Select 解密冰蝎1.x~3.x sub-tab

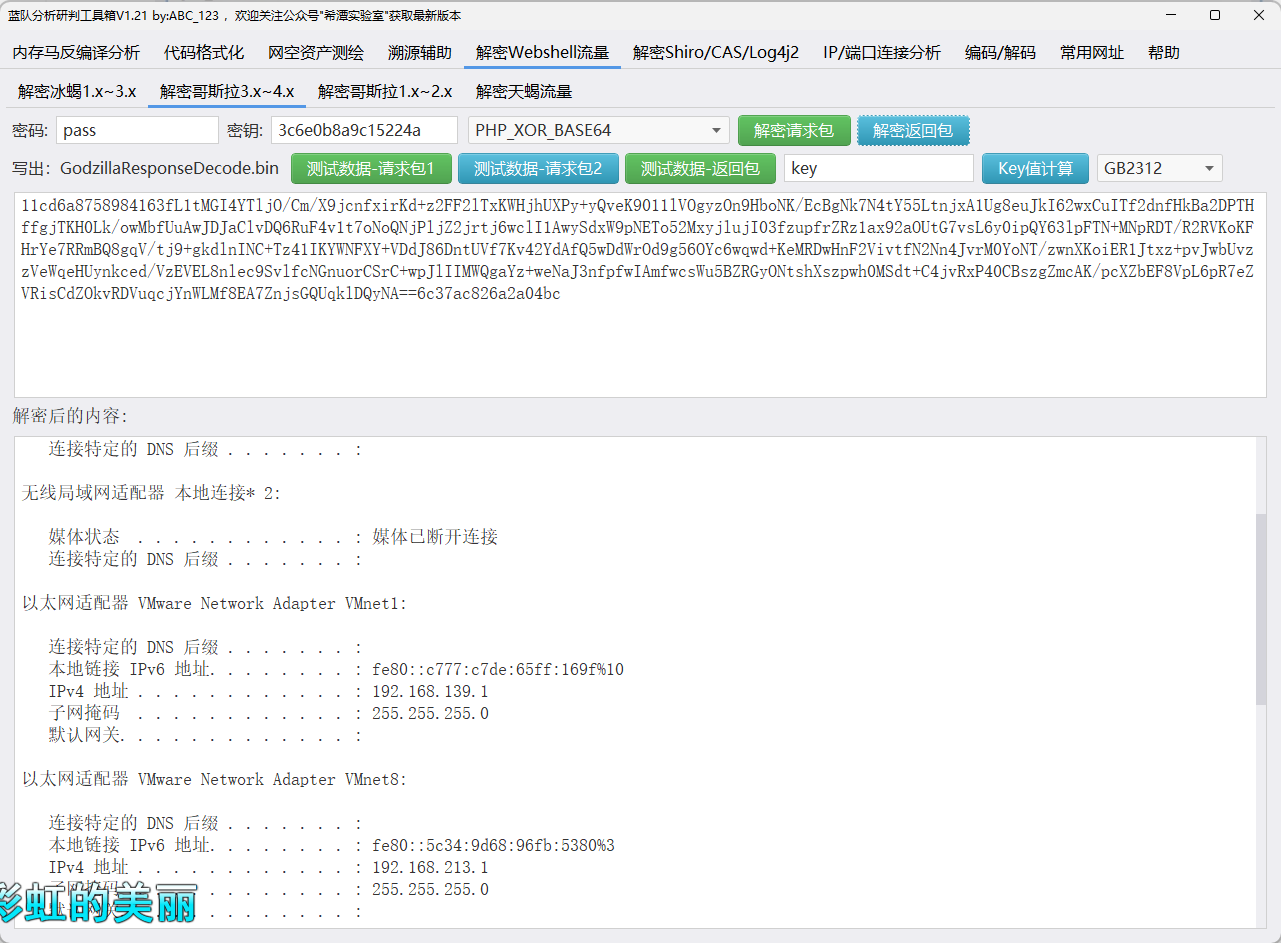click(77, 92)
